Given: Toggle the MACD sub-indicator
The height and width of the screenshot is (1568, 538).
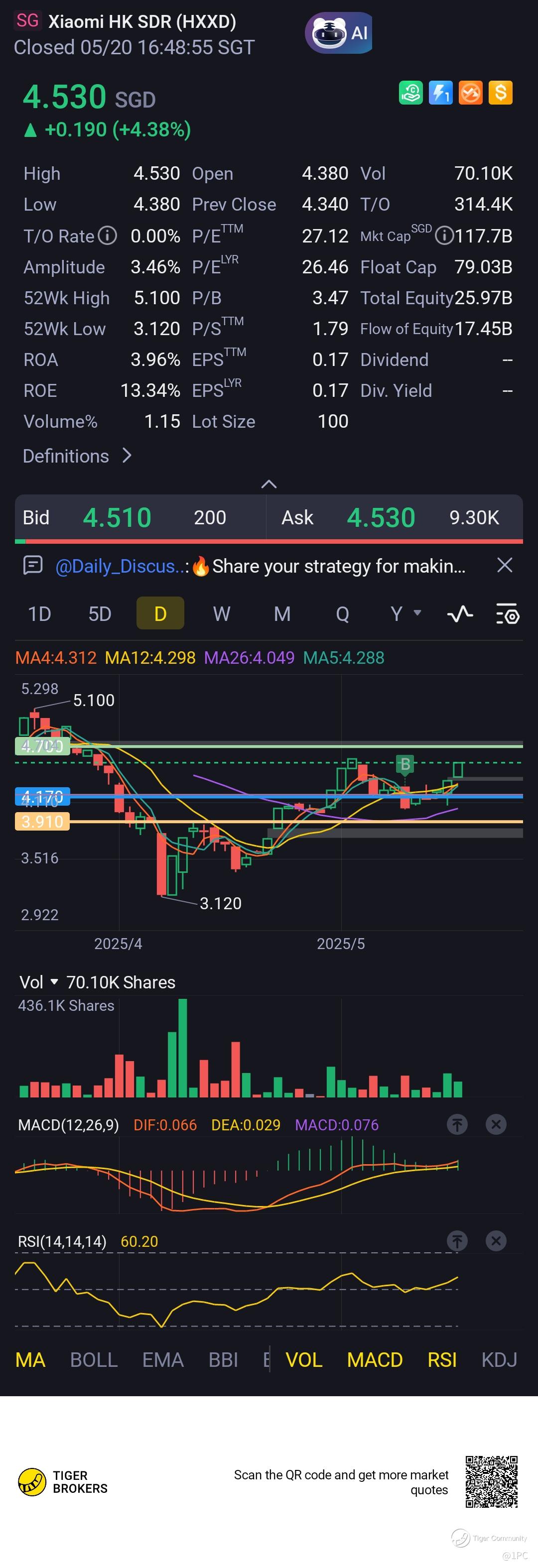Looking at the screenshot, I should coord(375,1360).
